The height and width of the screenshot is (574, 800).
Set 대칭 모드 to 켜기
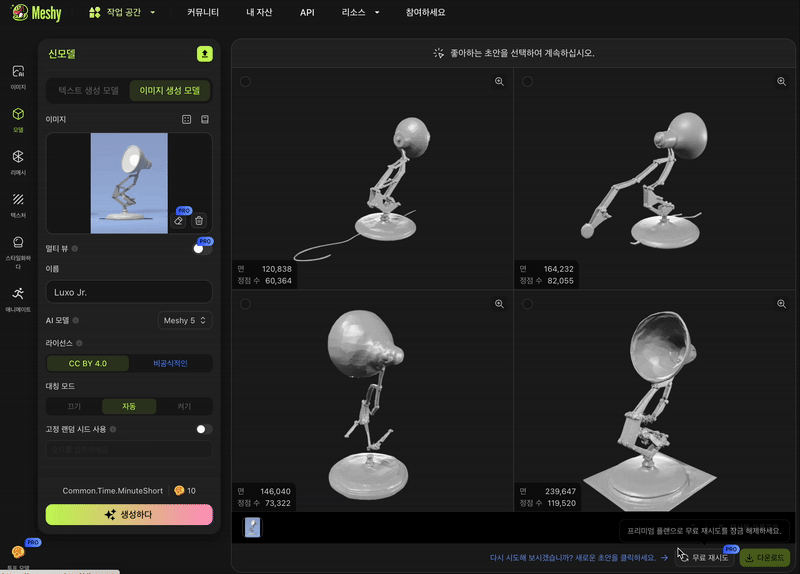tap(184, 406)
